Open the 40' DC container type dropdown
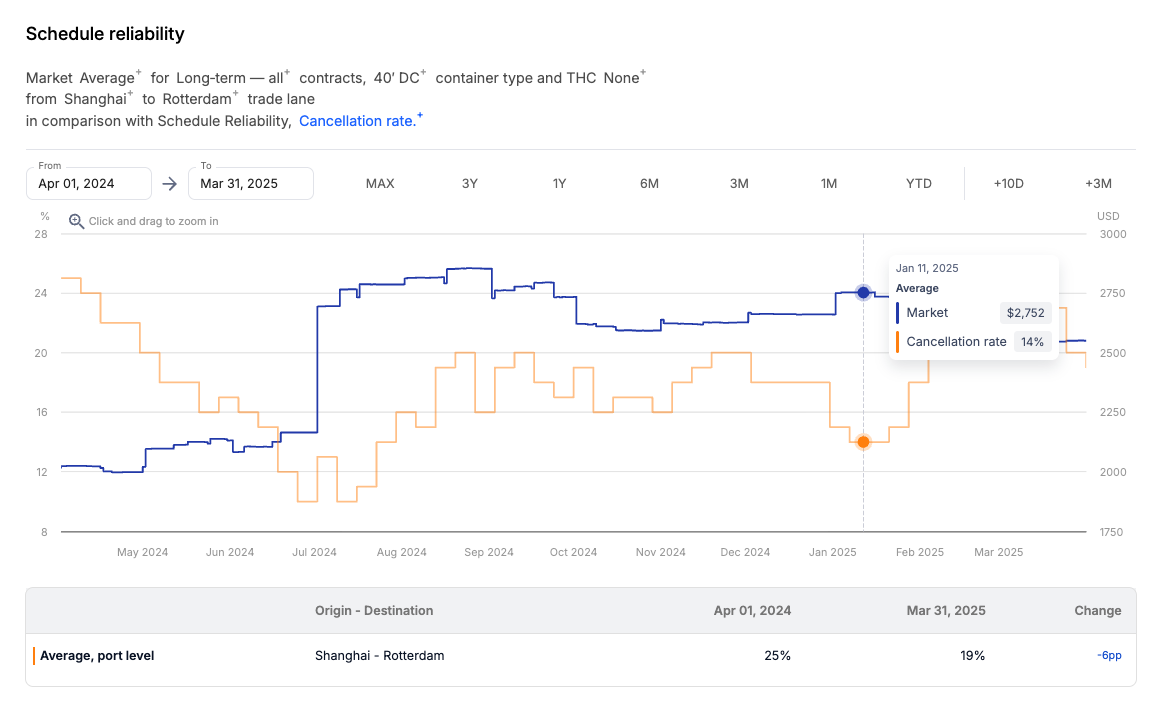The width and height of the screenshot is (1163, 707). 399,78
